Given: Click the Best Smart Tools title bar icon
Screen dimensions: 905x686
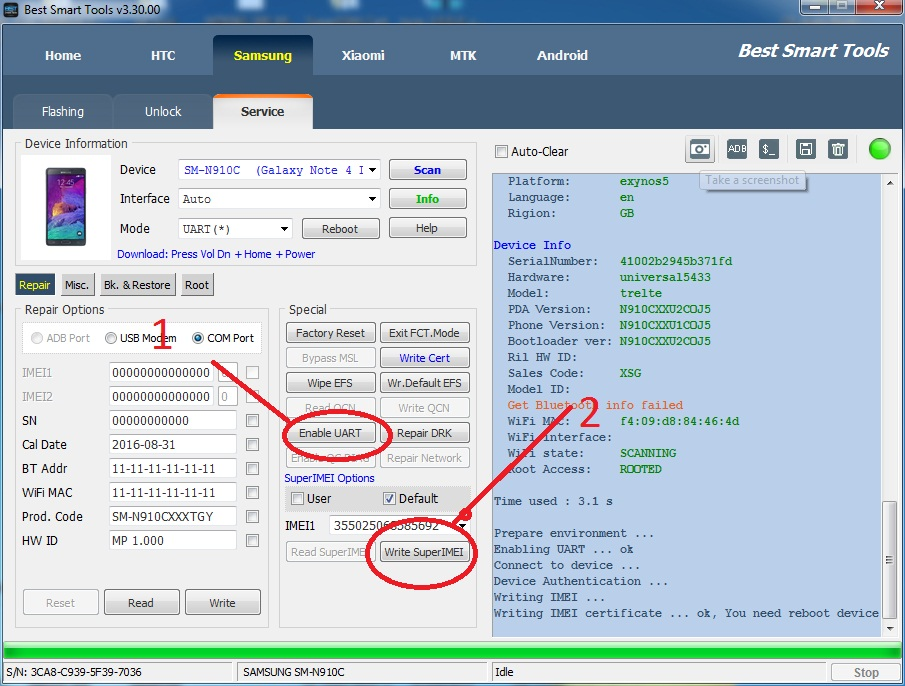Looking at the screenshot, I should (x=10, y=9).
